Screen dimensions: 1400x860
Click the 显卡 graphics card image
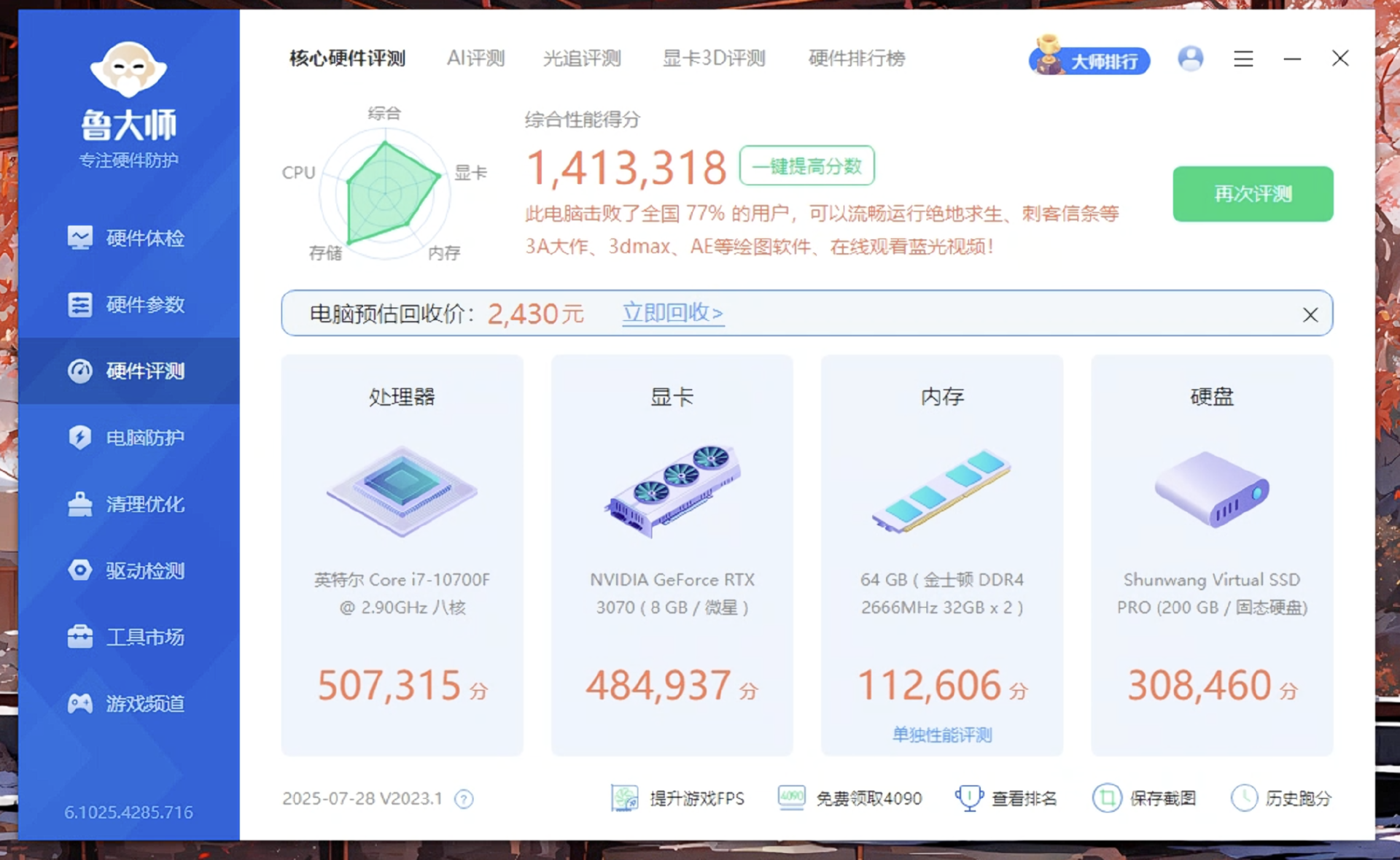coord(672,490)
